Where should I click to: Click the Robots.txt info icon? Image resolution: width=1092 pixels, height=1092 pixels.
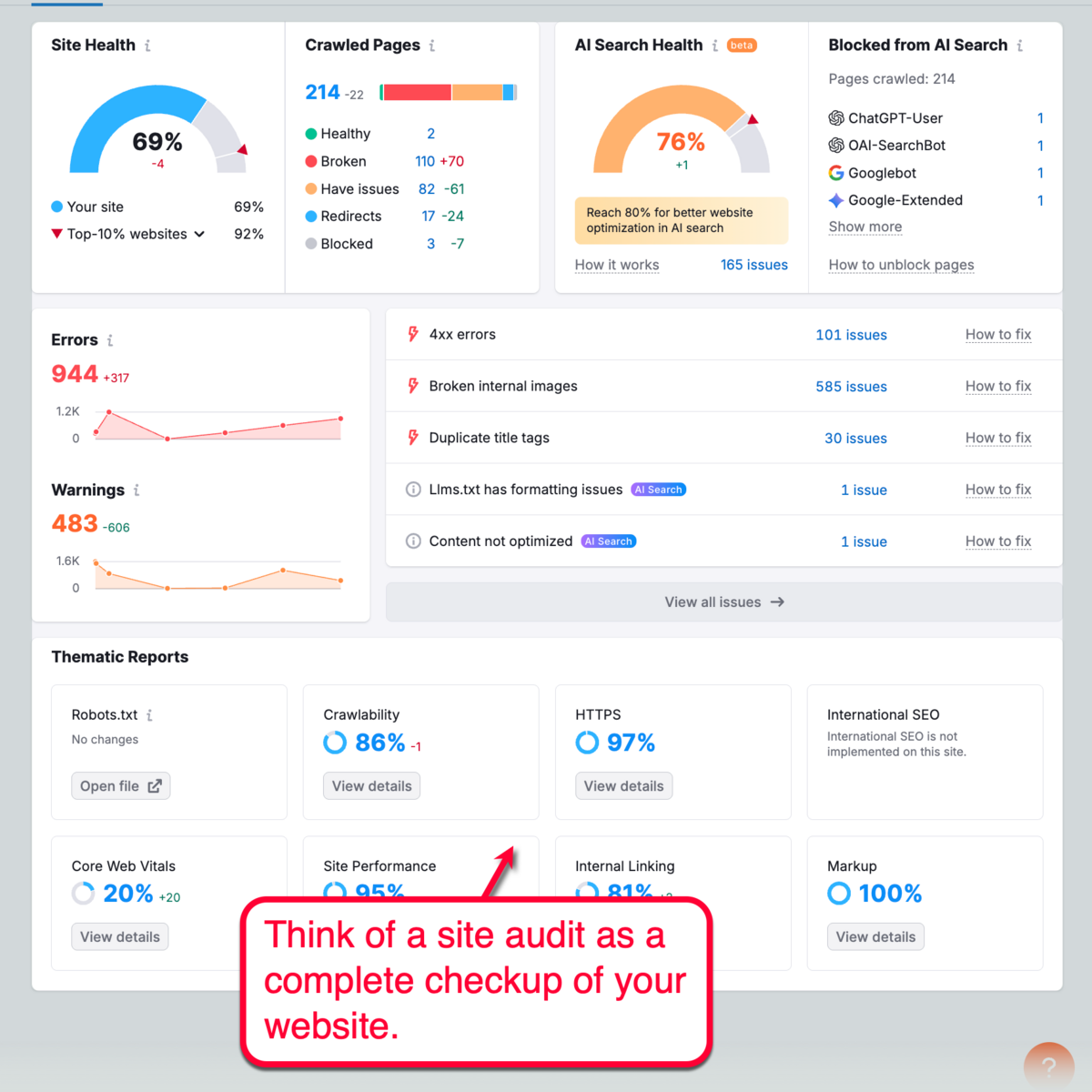point(149,715)
